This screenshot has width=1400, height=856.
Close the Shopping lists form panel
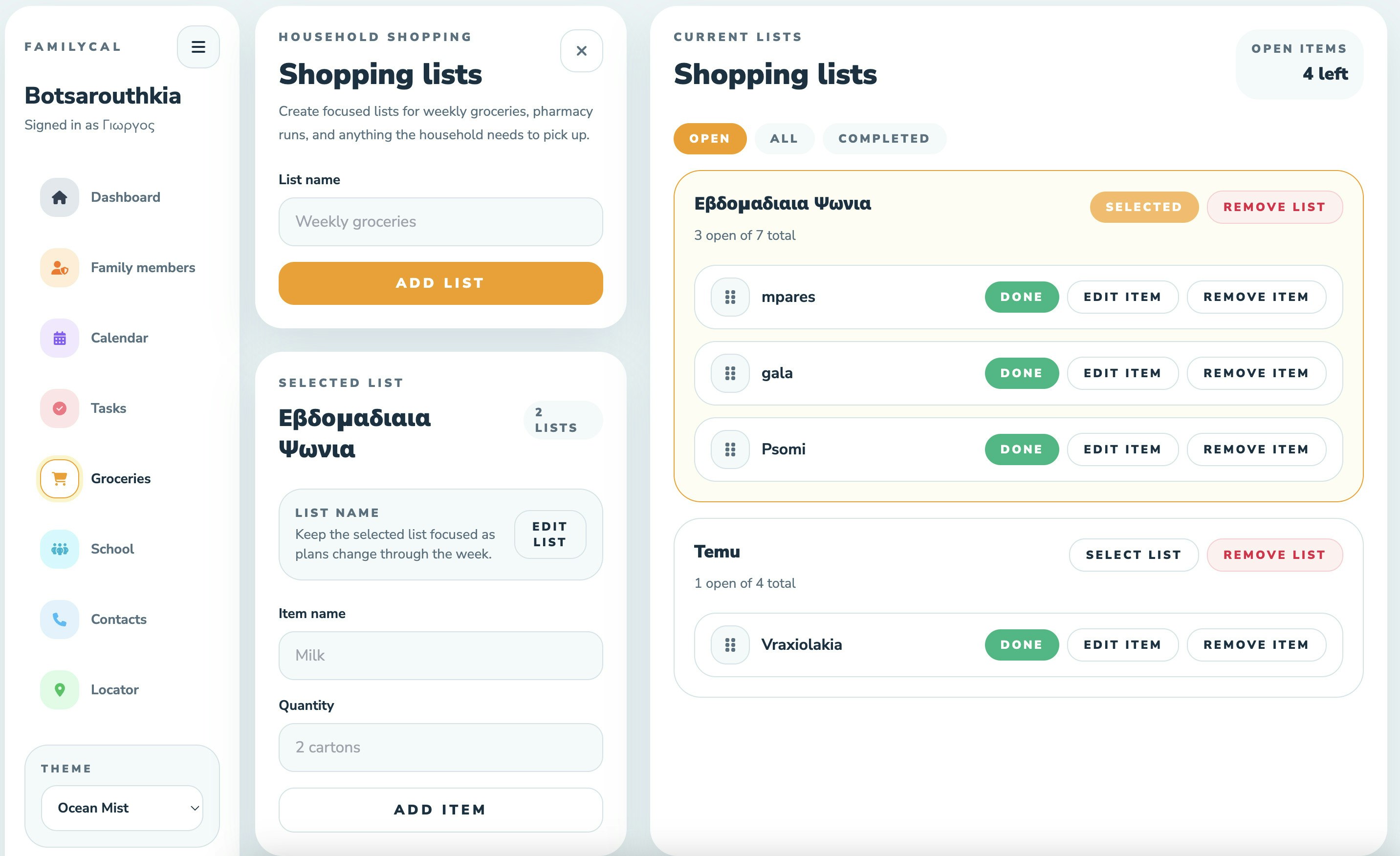click(x=581, y=51)
